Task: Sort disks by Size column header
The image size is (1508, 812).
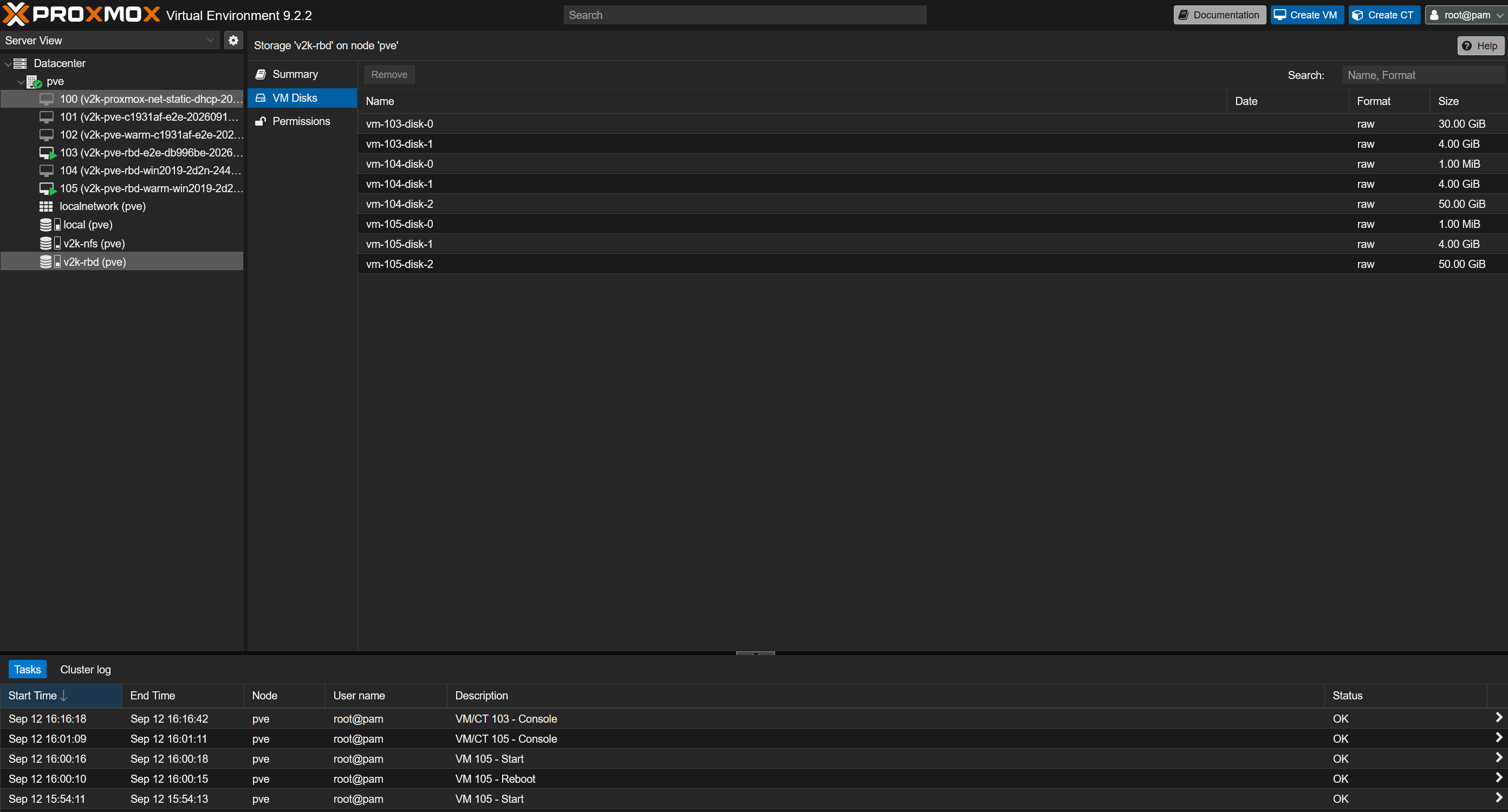Action: tap(1469, 101)
